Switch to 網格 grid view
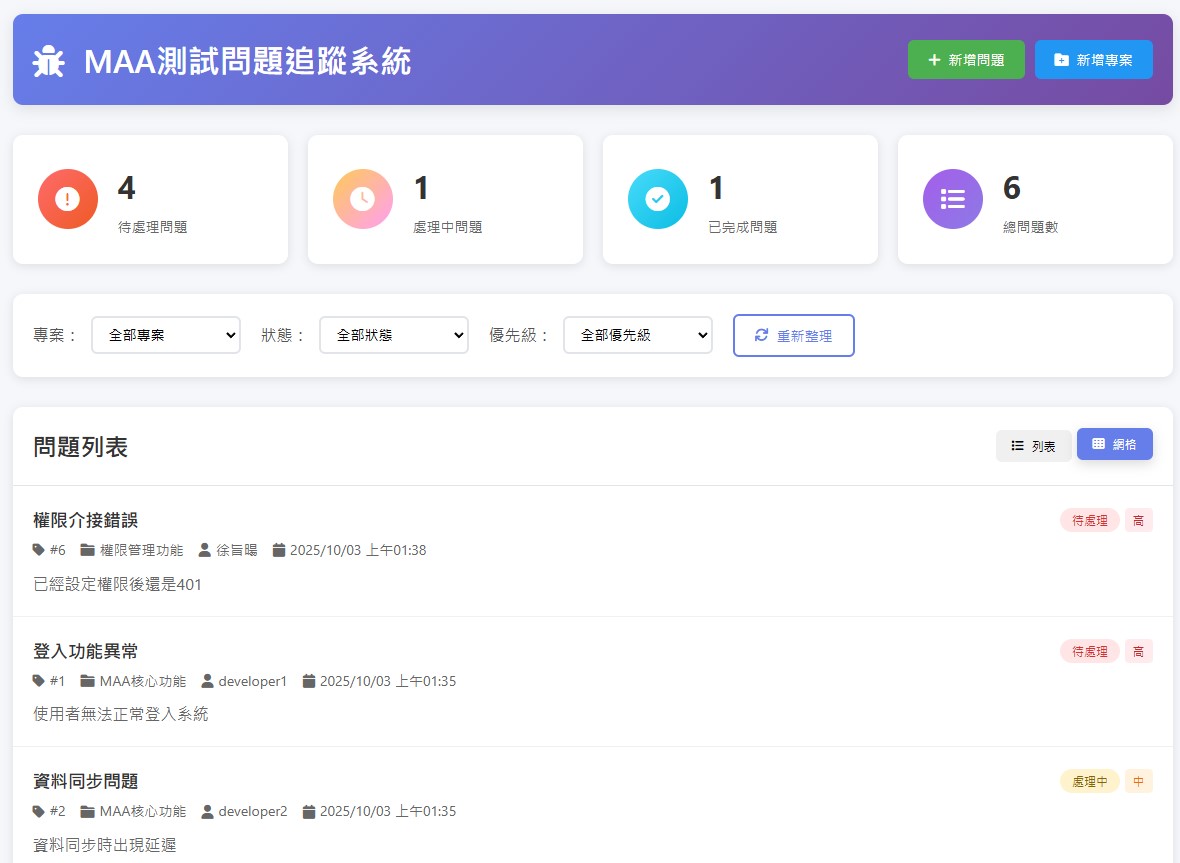Screen dimensions: 1180x863 [x=1114, y=444]
